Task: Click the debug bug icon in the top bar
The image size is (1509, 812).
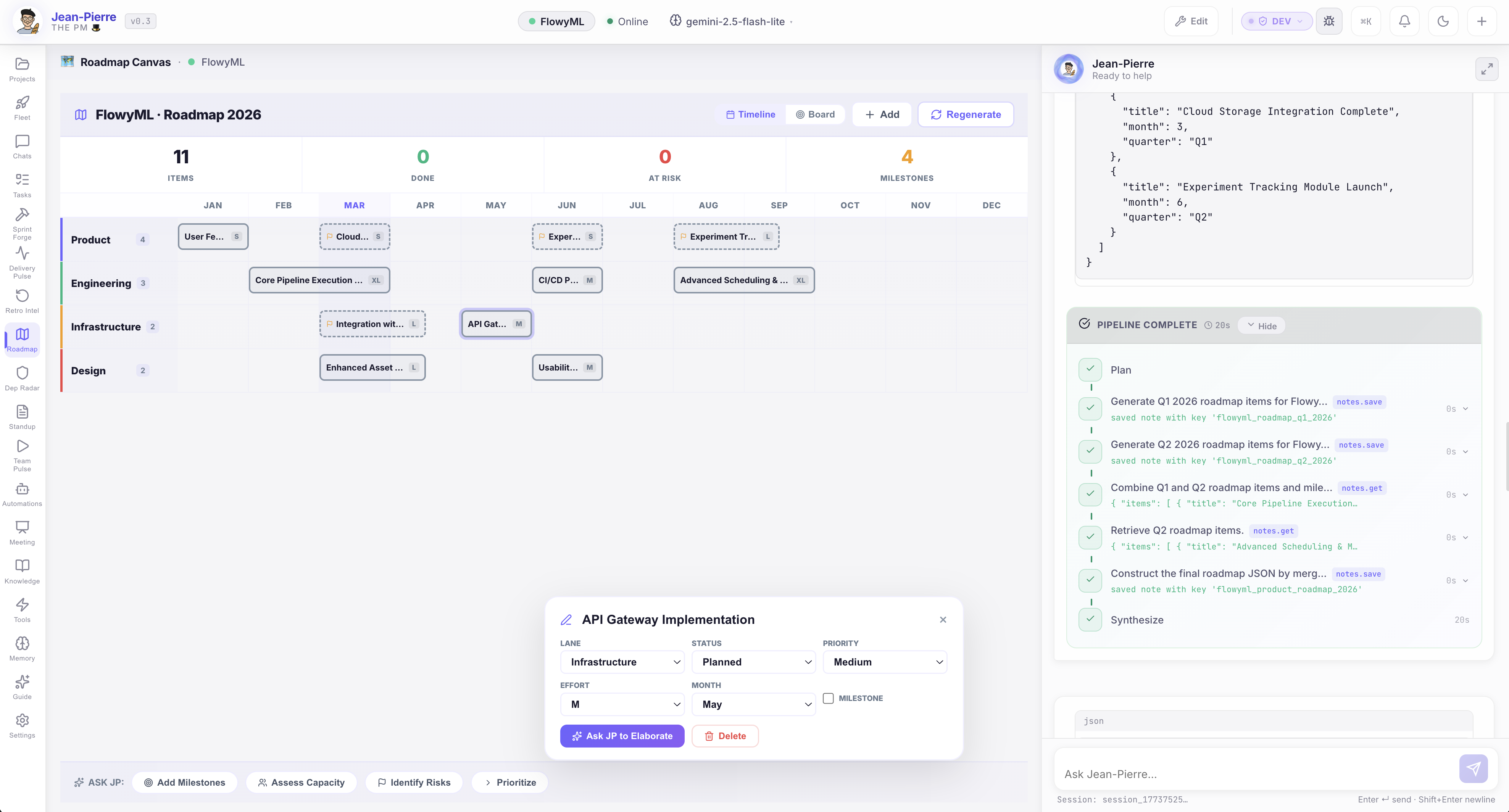Action: (1329, 21)
